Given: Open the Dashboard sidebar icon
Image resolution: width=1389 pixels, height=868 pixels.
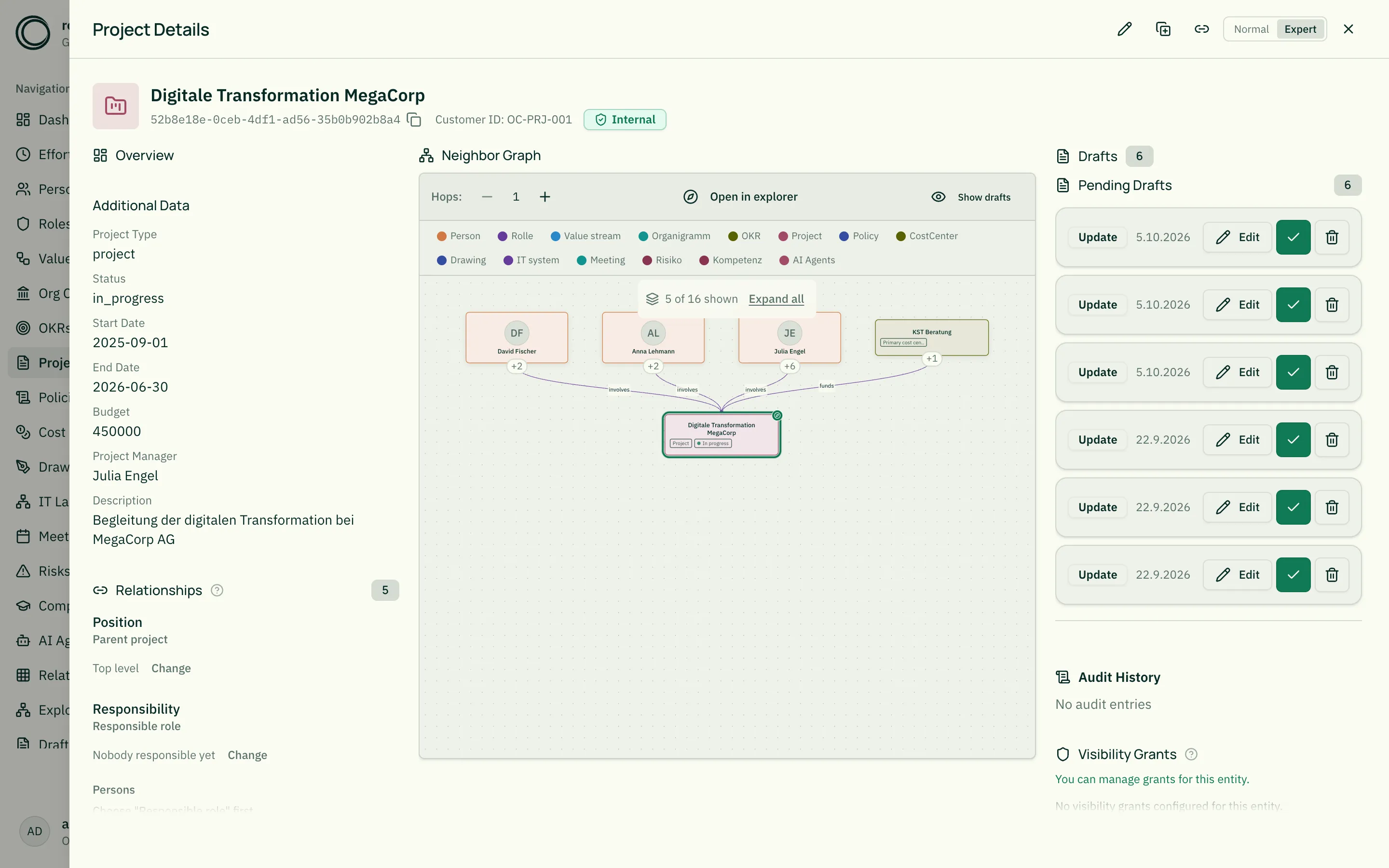Looking at the screenshot, I should pos(23,120).
